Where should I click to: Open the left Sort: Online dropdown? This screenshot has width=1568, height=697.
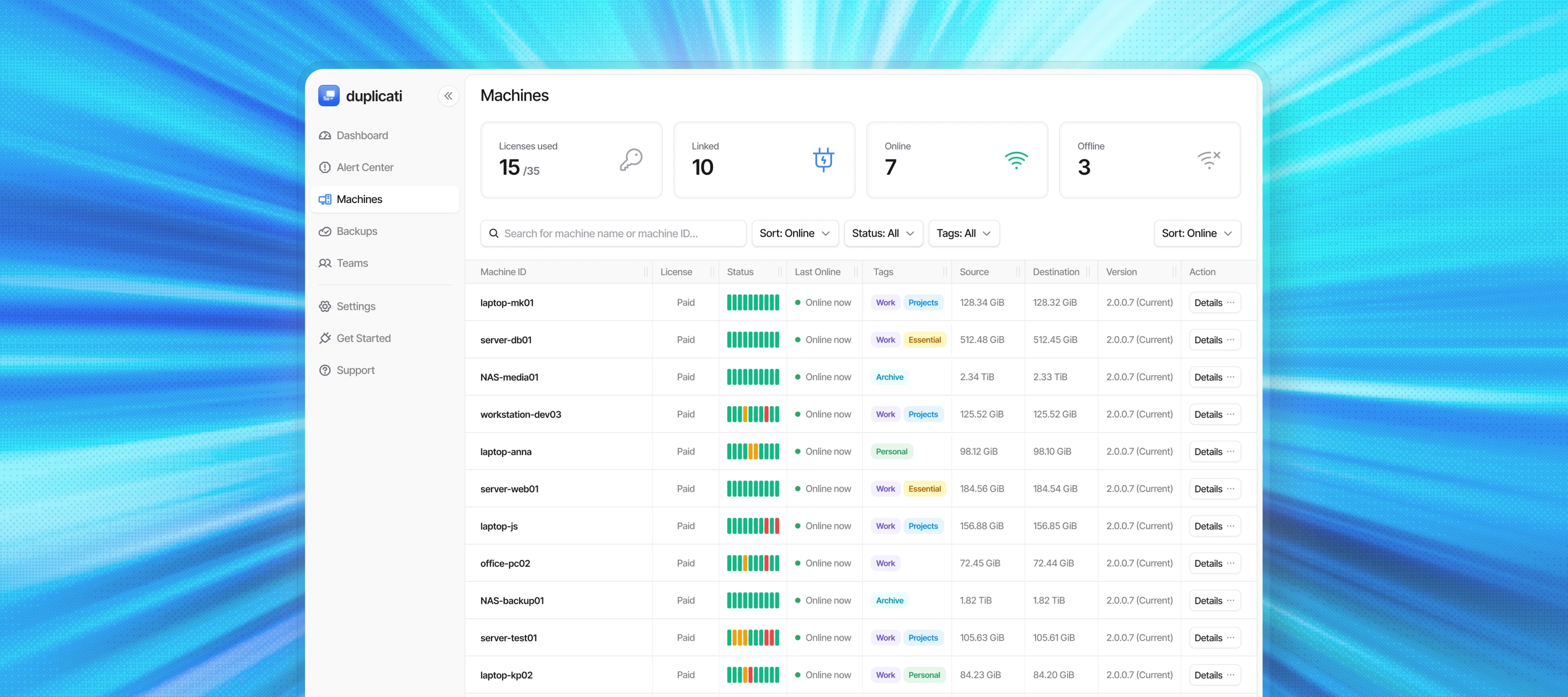click(x=794, y=233)
